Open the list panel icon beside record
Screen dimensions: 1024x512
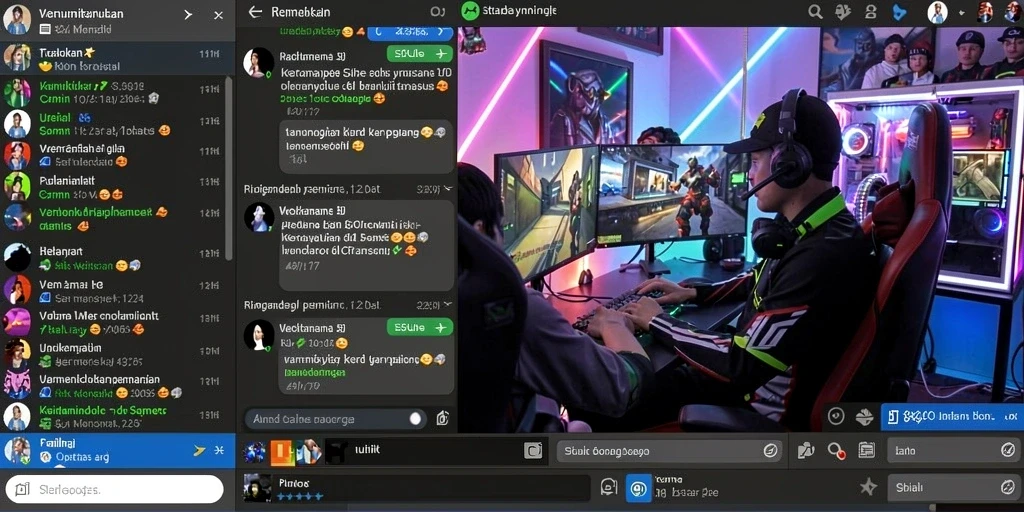[867, 450]
